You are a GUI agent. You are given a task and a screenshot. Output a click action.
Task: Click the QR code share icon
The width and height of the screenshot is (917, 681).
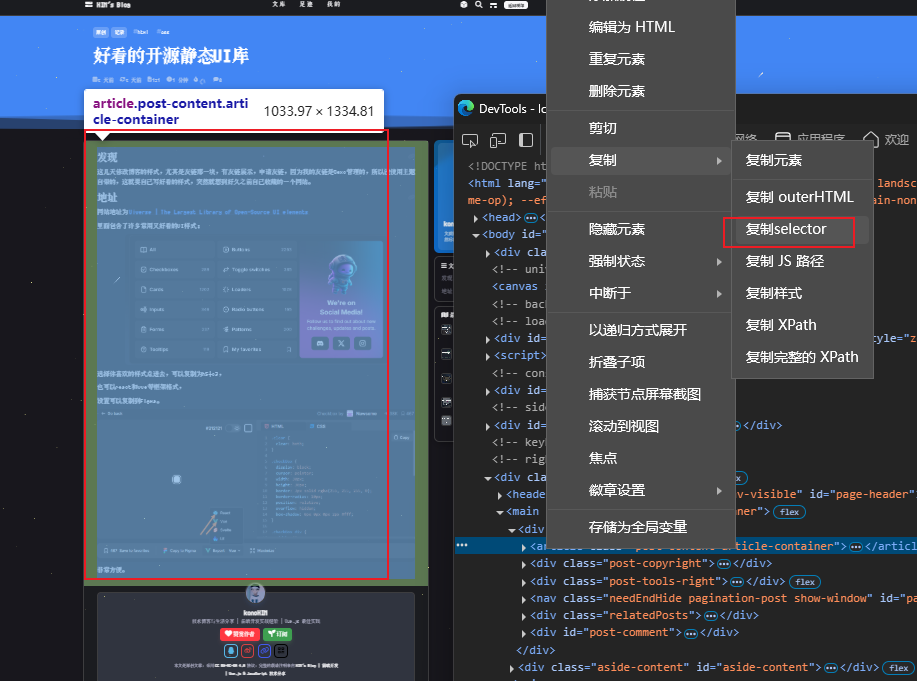click(x=281, y=651)
